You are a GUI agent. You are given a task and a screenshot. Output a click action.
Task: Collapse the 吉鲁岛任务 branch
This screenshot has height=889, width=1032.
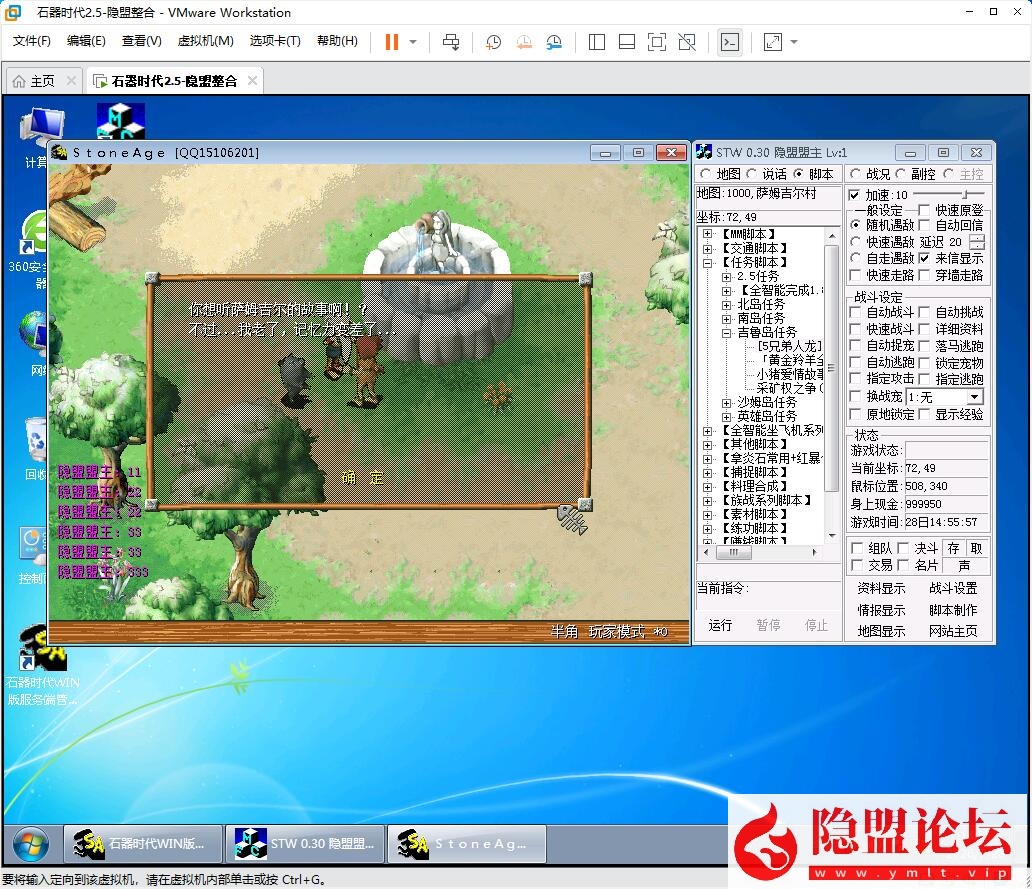click(x=726, y=334)
